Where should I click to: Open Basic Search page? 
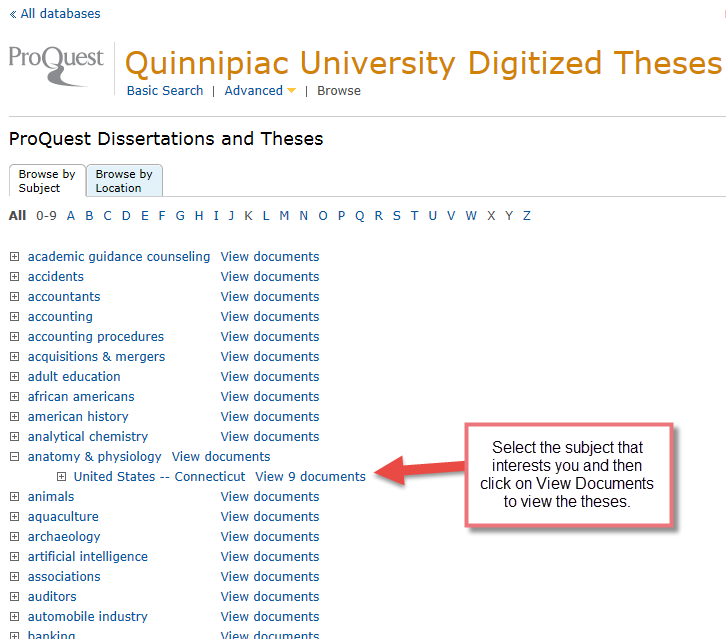[x=165, y=91]
